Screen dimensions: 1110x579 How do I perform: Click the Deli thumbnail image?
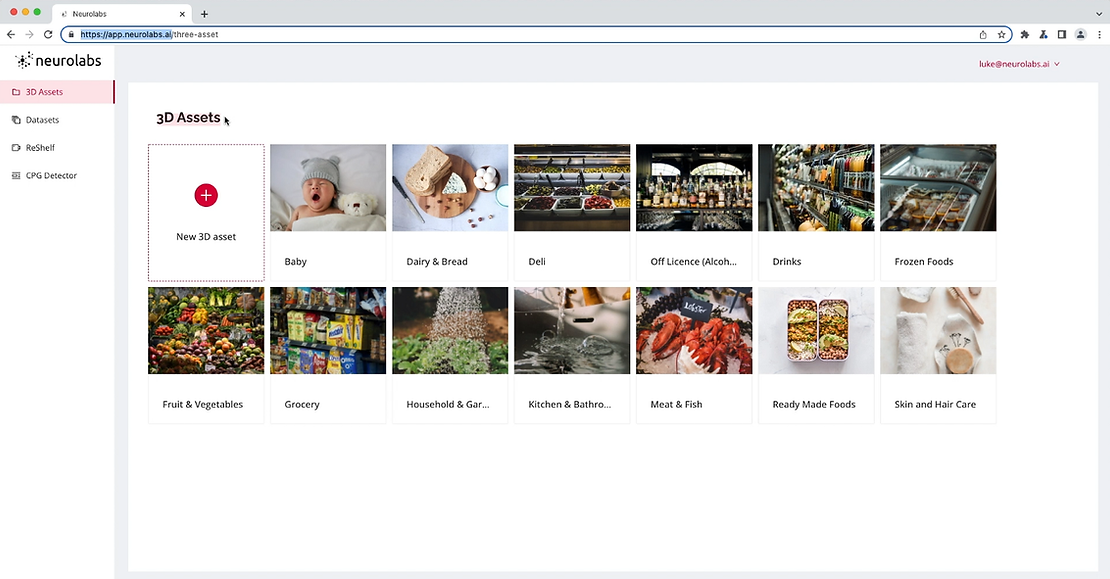tap(572, 188)
